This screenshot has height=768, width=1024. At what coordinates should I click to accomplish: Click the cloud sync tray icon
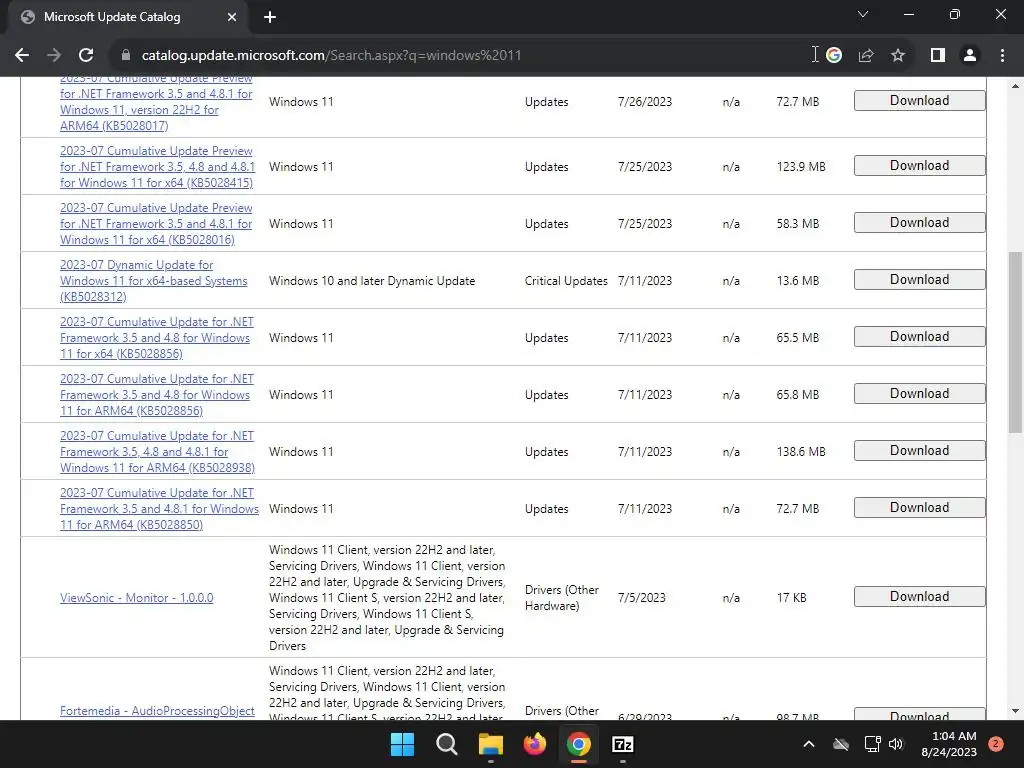point(841,744)
